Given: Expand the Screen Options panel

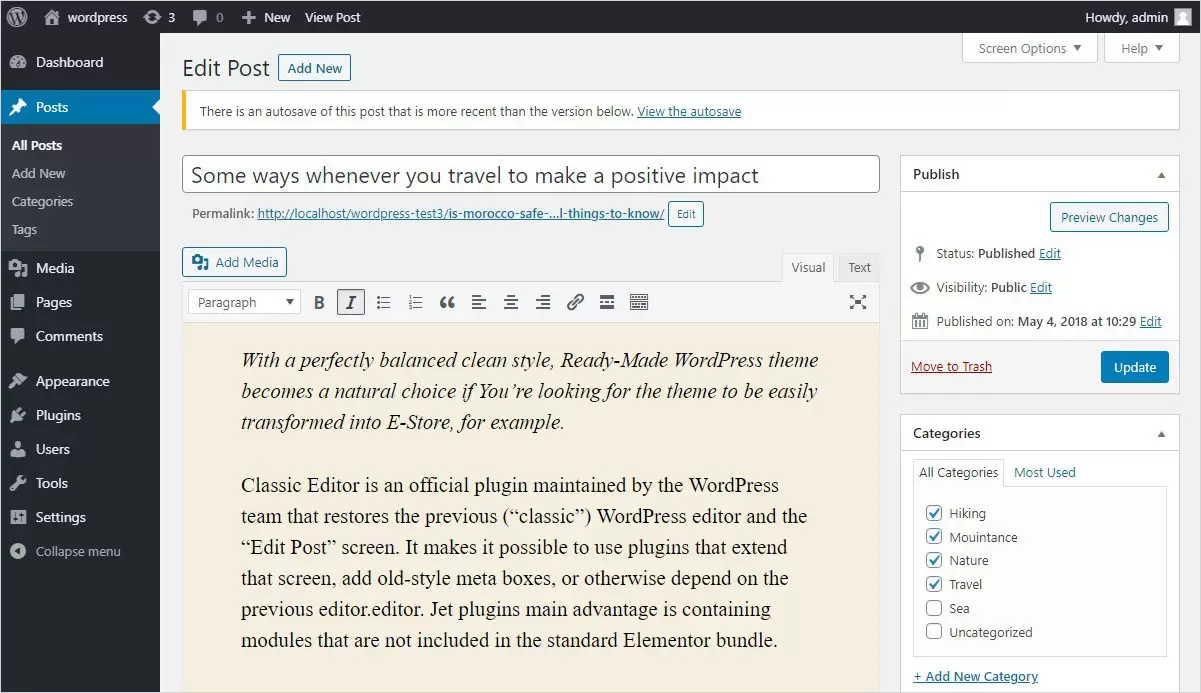Looking at the screenshot, I should pyautogui.click(x=1029, y=48).
